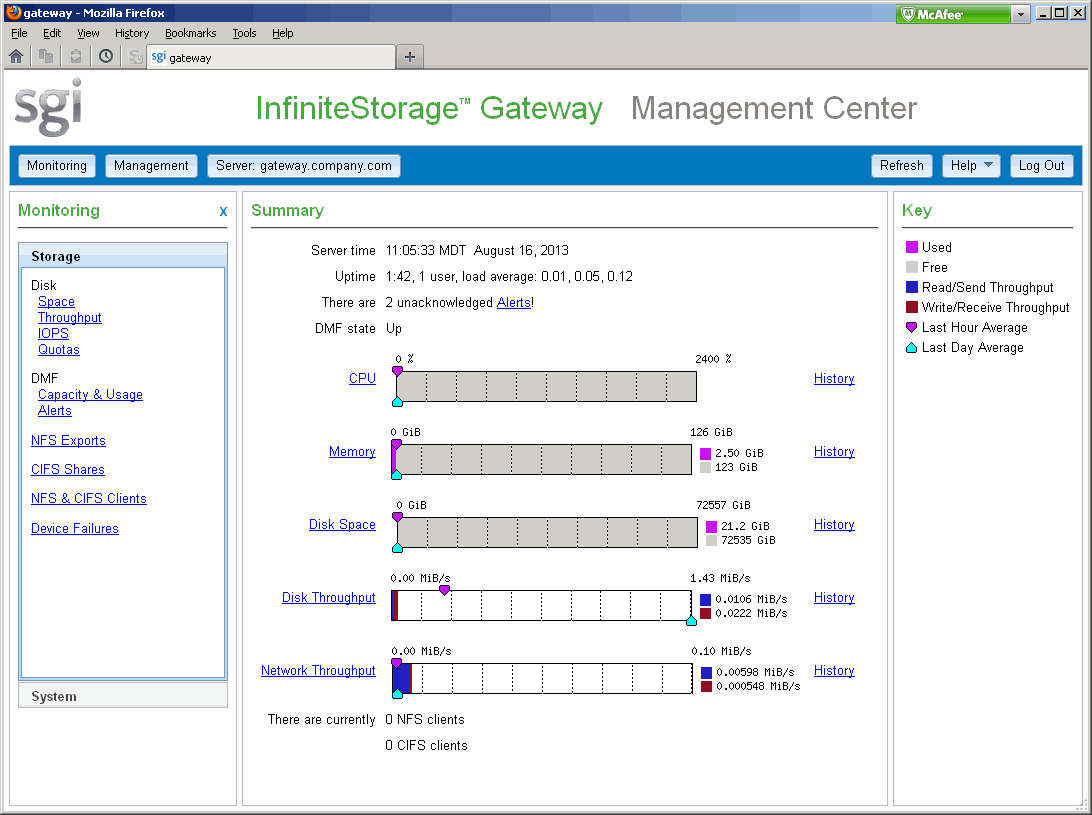Click the Management button
Screen dimensions: 1092x815
[x=151, y=166]
